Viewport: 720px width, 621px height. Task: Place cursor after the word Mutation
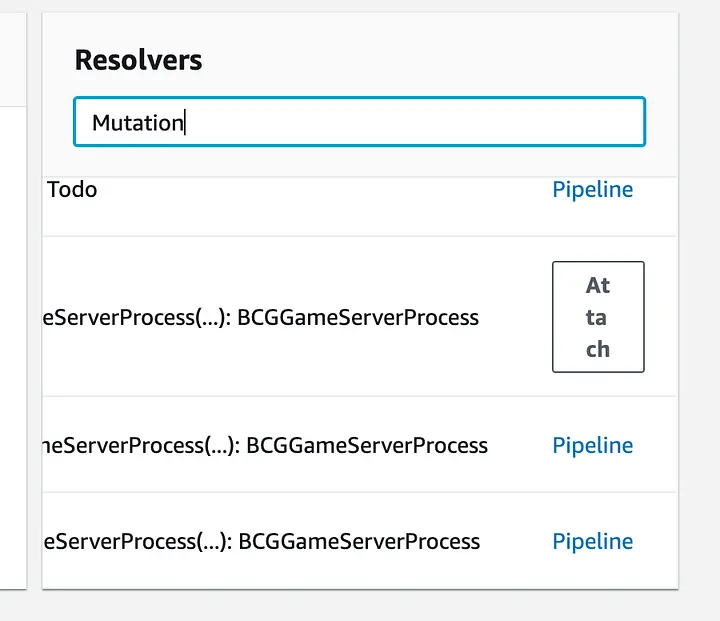[185, 123]
